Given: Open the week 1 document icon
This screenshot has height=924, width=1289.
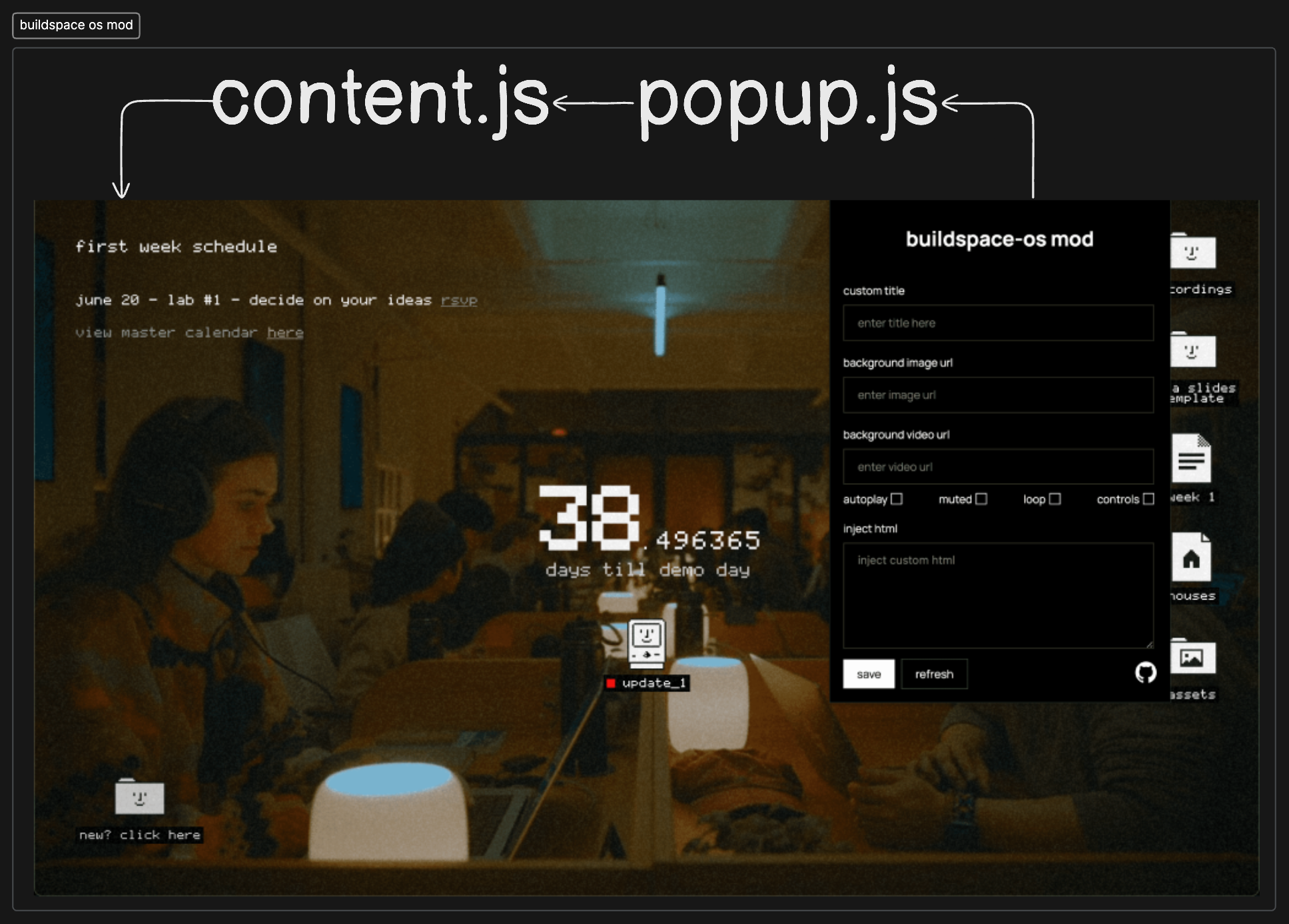Looking at the screenshot, I should [1191, 459].
